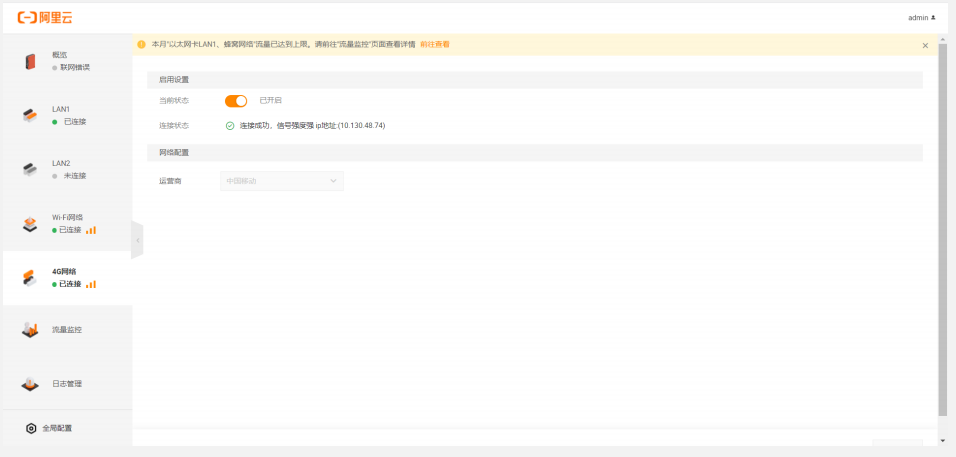Click the 前往查看 link in warning banner
Viewport: 956px width, 457px height.
coord(435,45)
